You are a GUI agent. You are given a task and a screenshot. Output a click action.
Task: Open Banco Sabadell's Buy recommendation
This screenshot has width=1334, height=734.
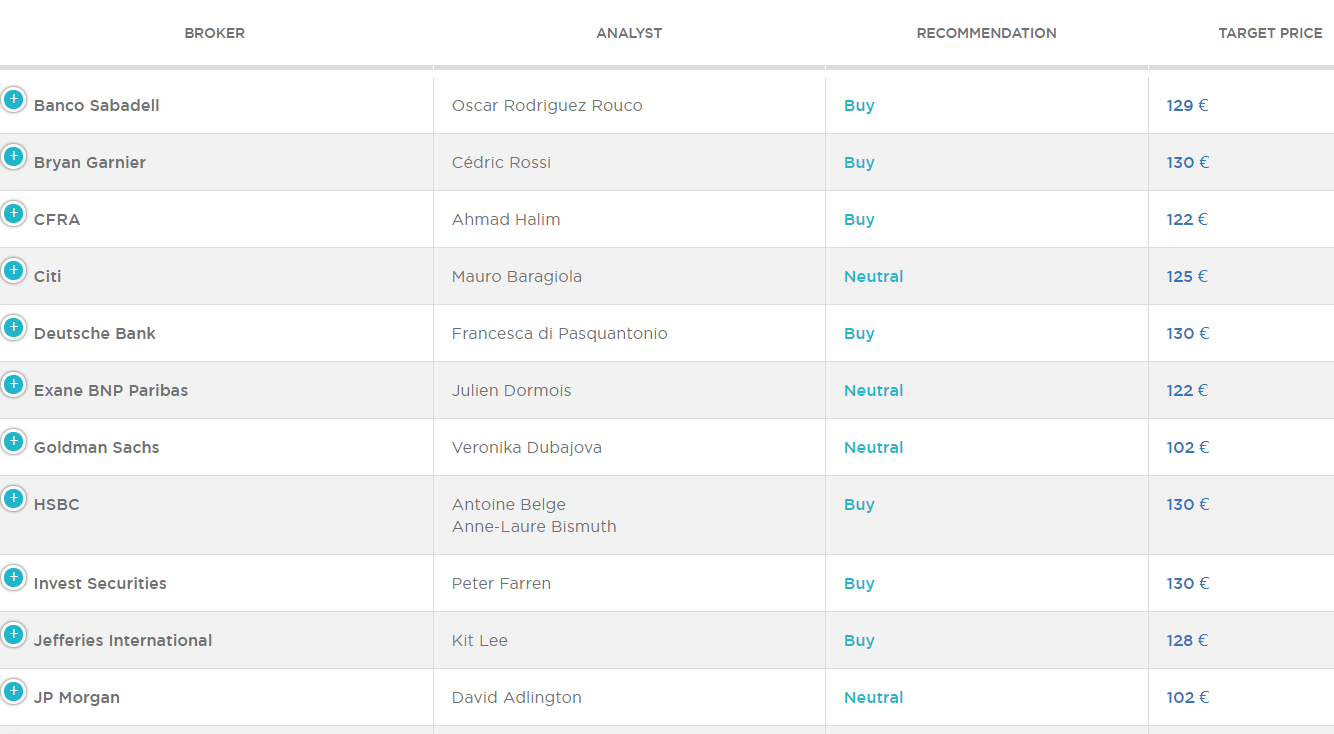pos(859,106)
